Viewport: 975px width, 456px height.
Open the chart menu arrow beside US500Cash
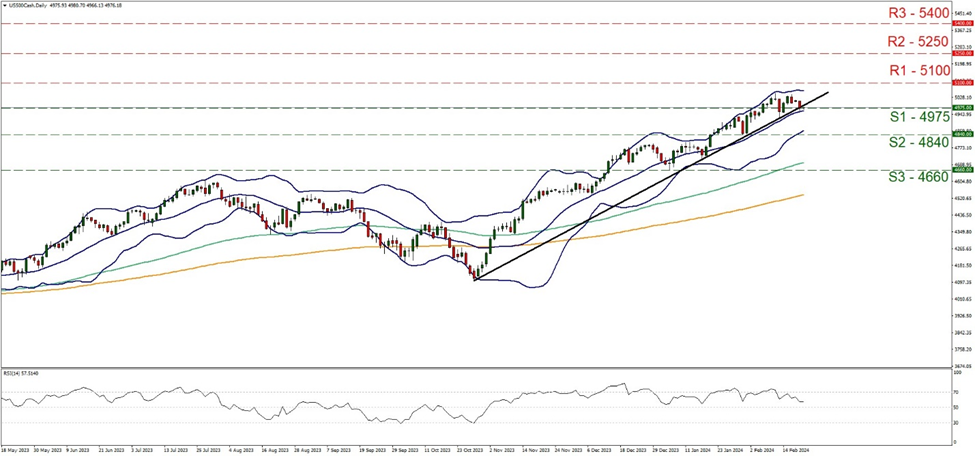pos(4,4)
